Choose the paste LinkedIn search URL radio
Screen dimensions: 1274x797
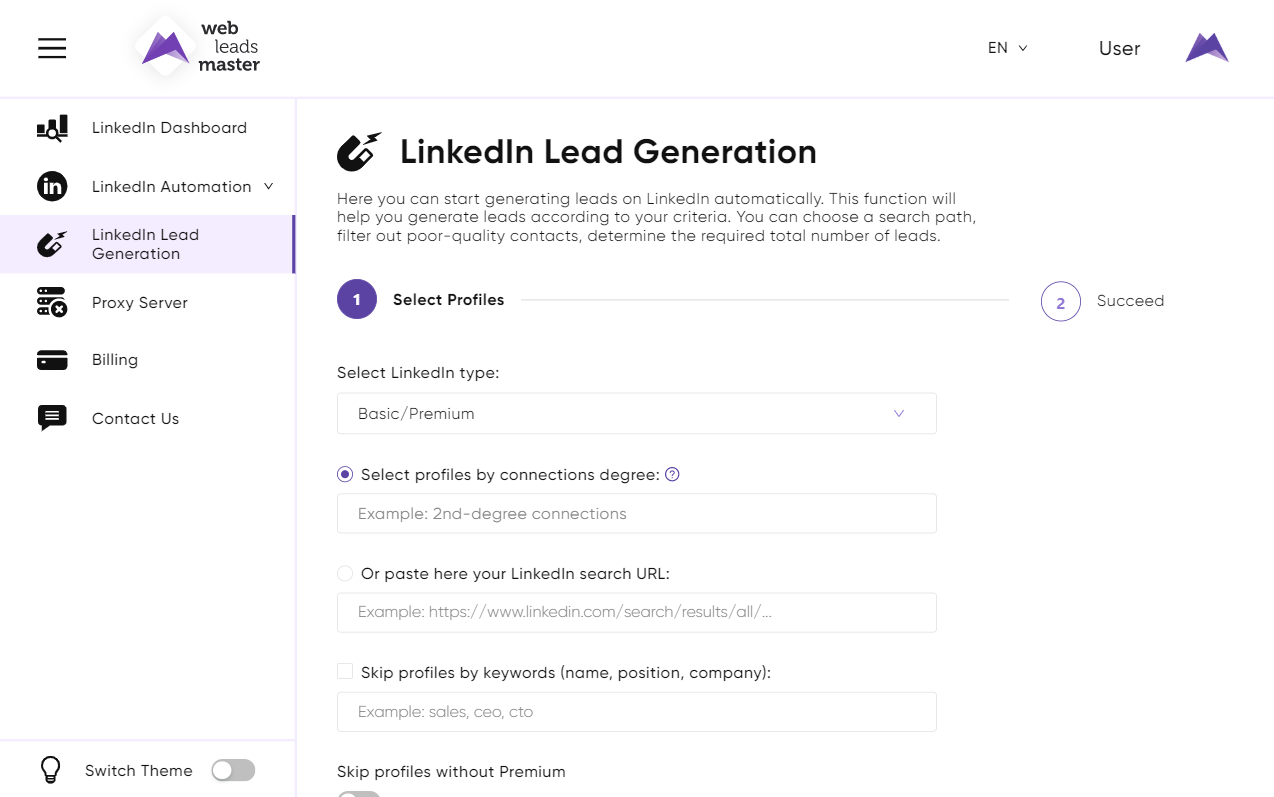pos(345,573)
